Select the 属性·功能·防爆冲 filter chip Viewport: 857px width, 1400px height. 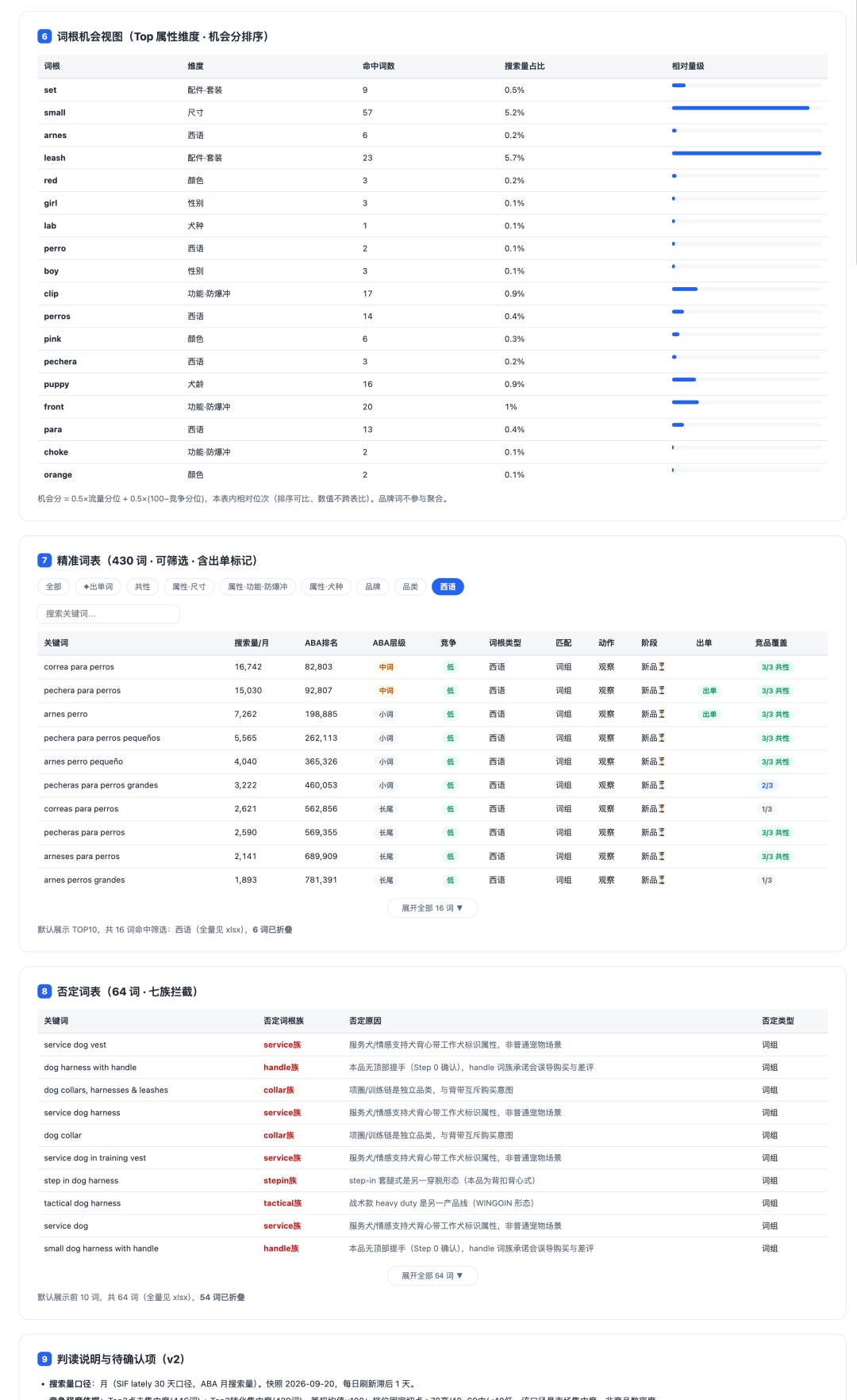[258, 587]
